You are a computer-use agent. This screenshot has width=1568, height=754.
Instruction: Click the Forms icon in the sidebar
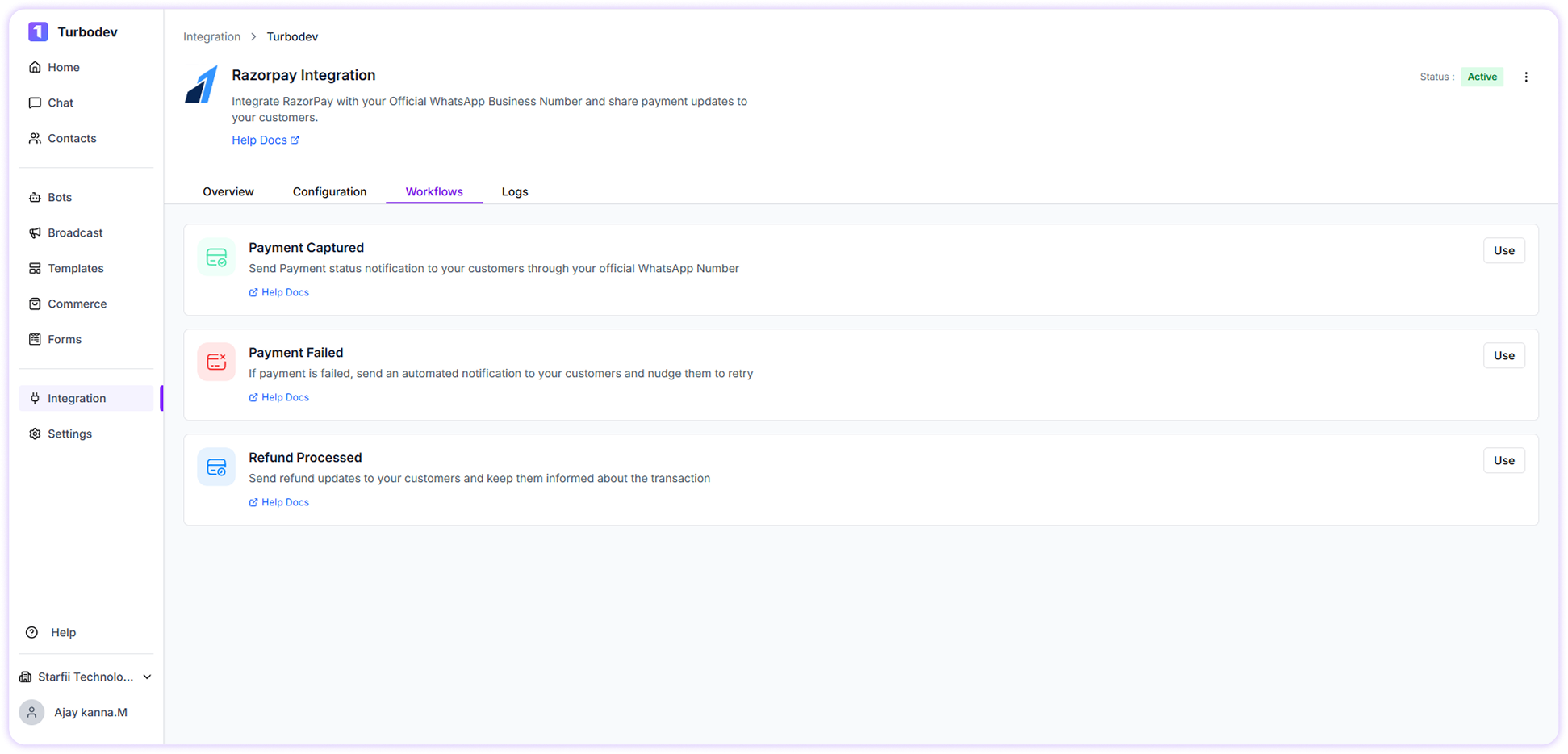click(35, 339)
